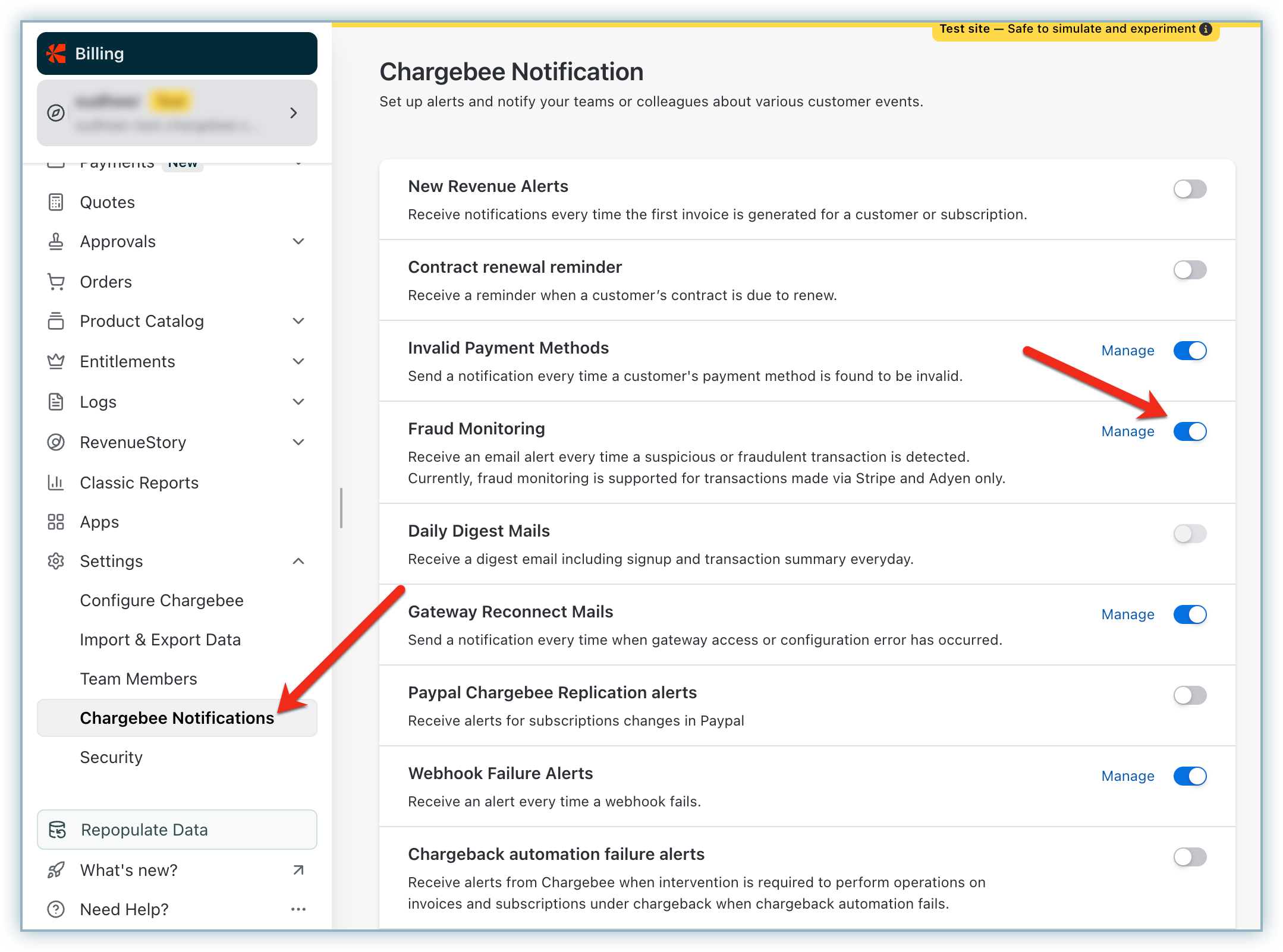This screenshot has height=952, width=1283.
Task: Click the test site info icon
Action: pos(1206,29)
